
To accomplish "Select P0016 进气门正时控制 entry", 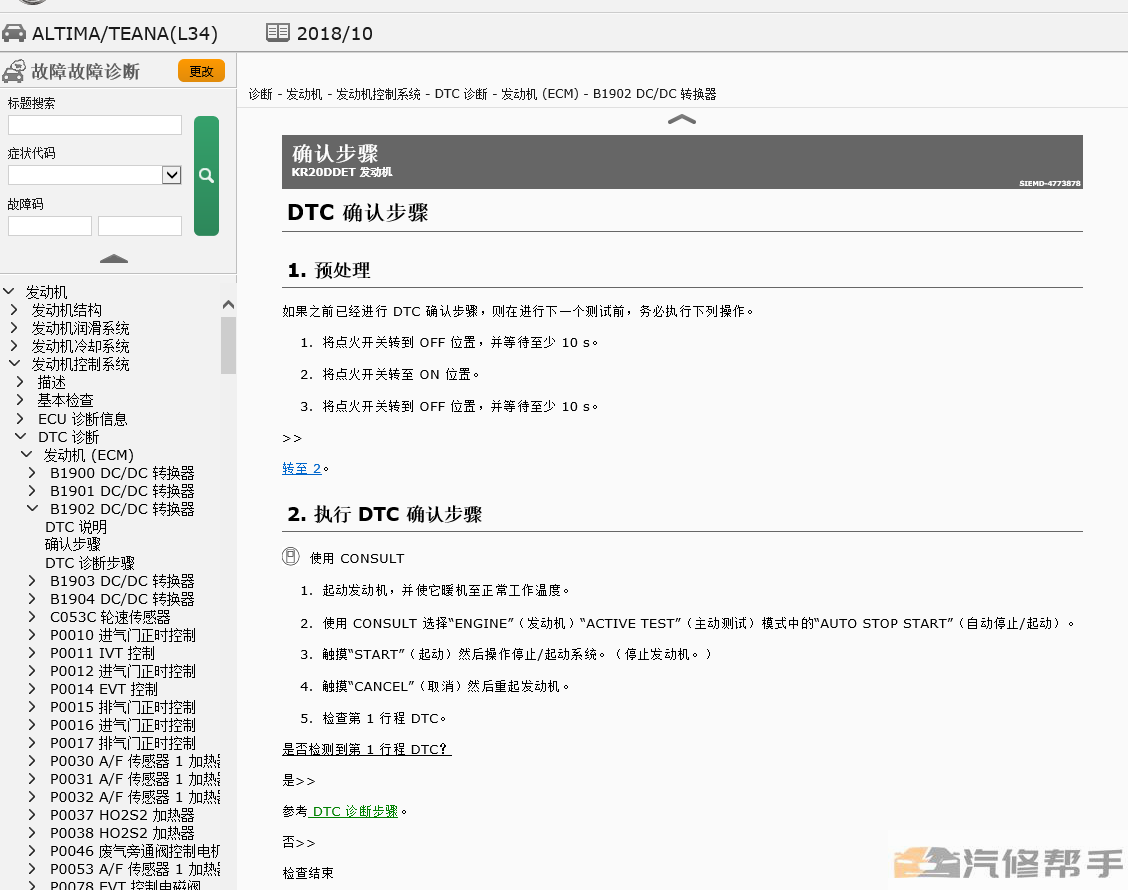I will 122,725.
